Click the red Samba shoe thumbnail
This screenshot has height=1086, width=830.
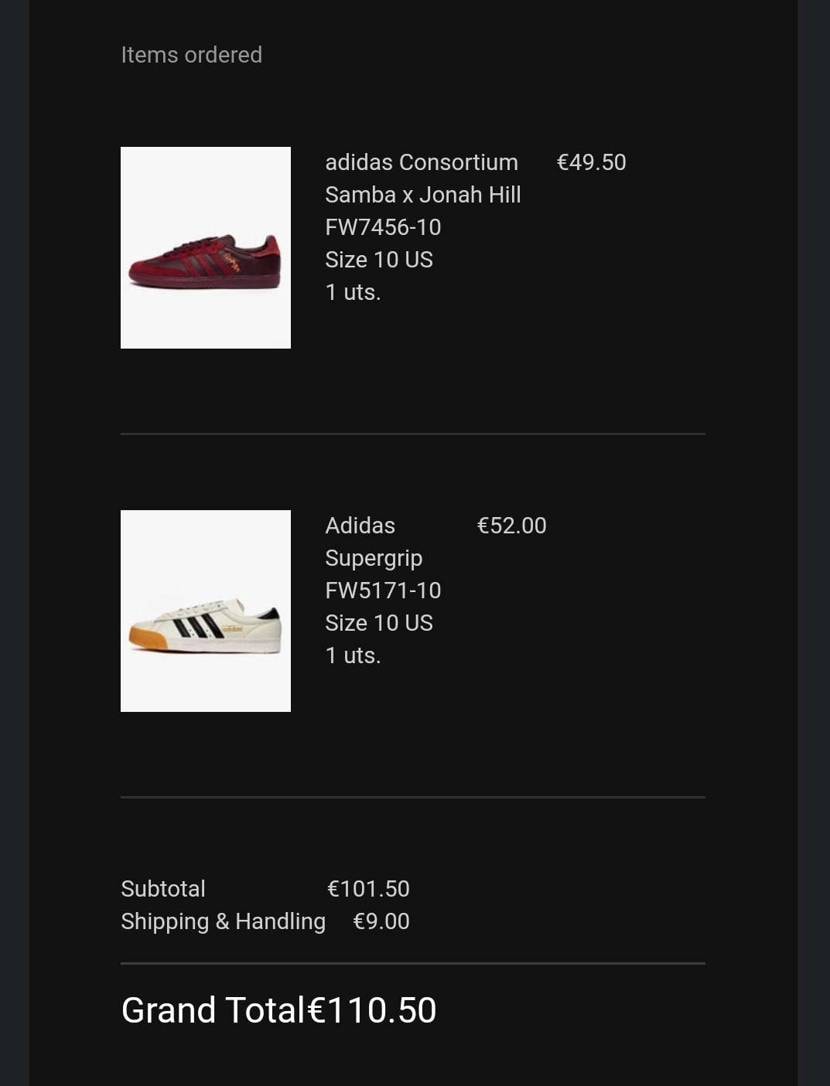(x=205, y=248)
